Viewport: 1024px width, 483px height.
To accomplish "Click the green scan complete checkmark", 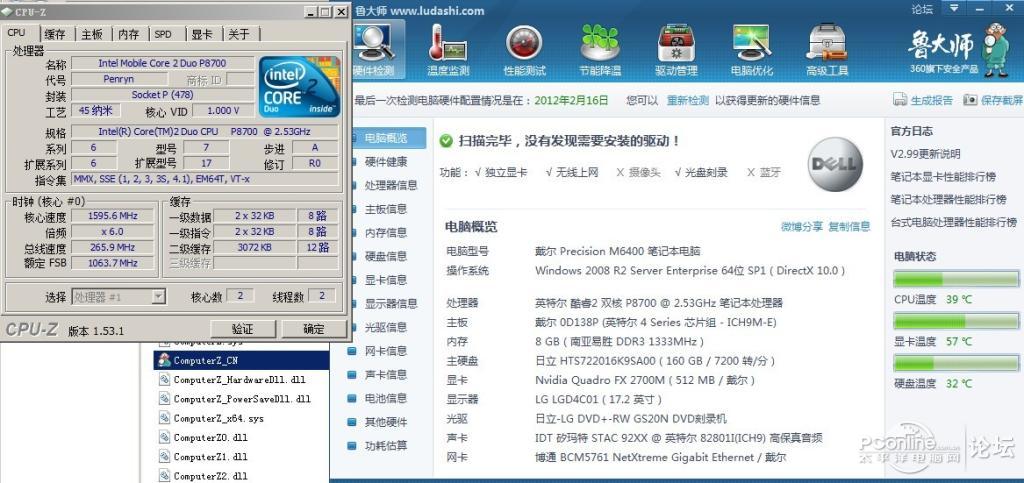I will (445, 141).
